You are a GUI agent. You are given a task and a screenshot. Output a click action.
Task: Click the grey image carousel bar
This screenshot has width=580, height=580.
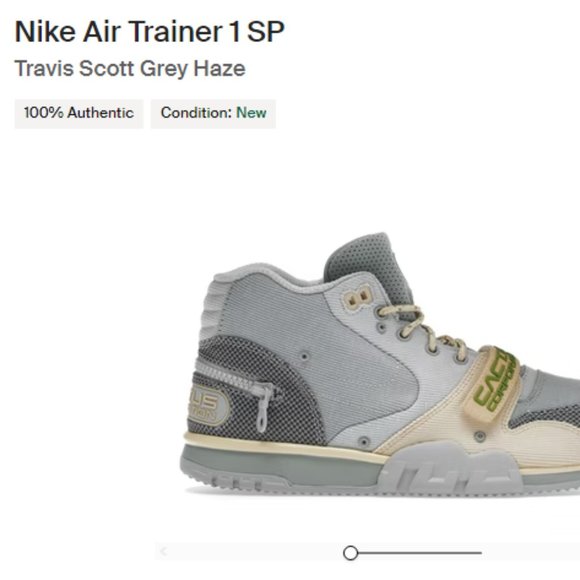(x=367, y=552)
